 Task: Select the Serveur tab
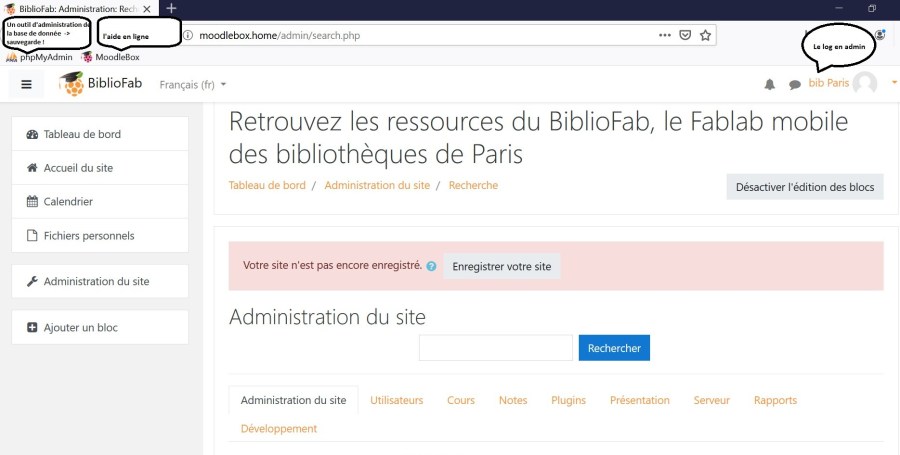(x=711, y=400)
